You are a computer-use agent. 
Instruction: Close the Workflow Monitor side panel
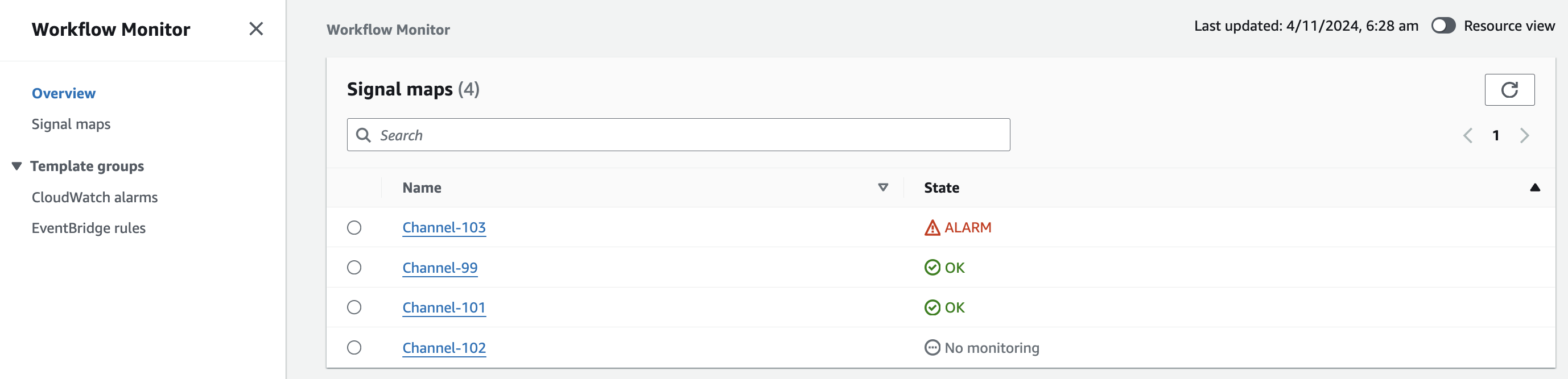click(256, 28)
